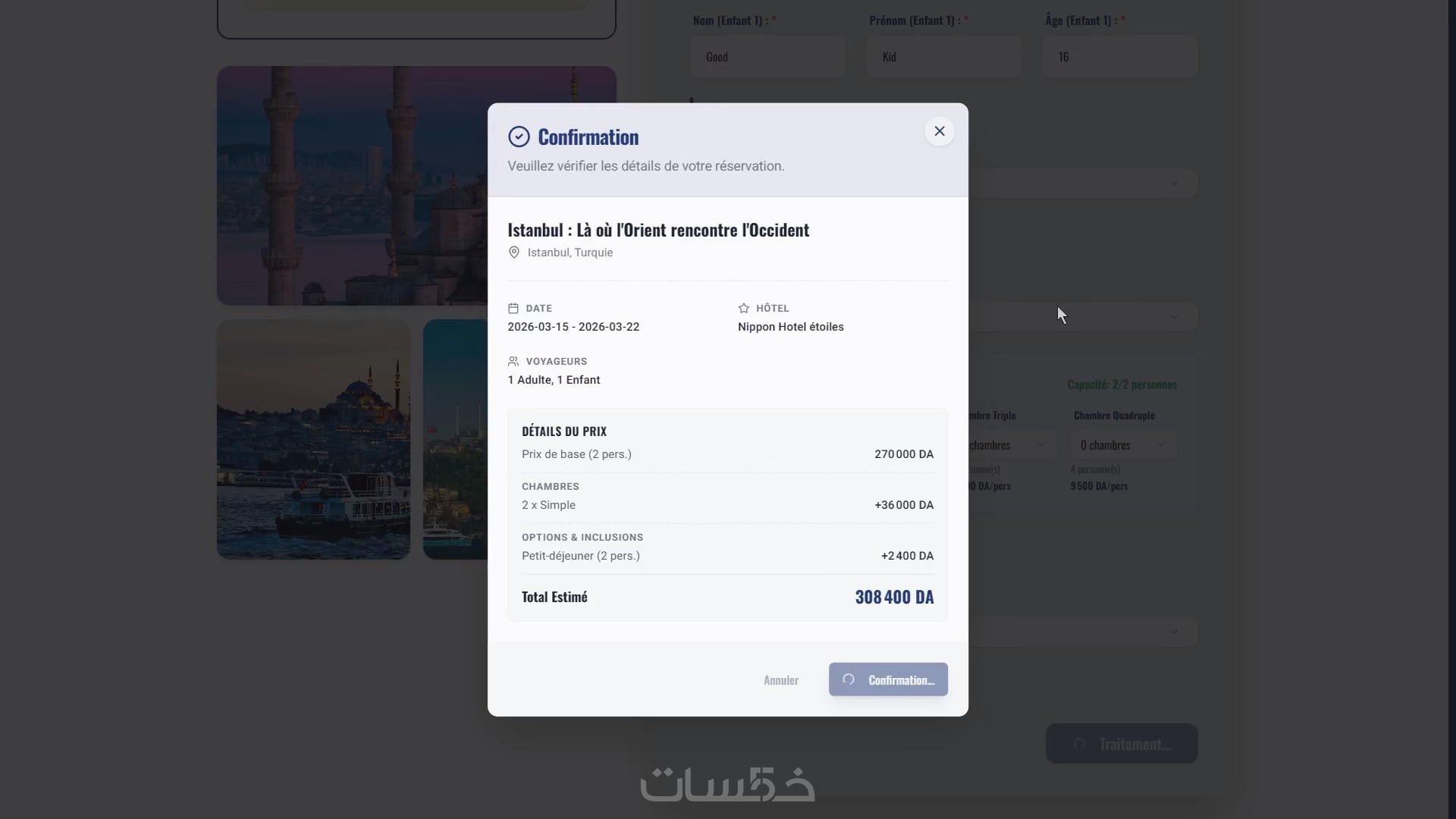Click the Nom (Enfant 1) field containing Good
The image size is (1456, 819).
[x=767, y=57]
